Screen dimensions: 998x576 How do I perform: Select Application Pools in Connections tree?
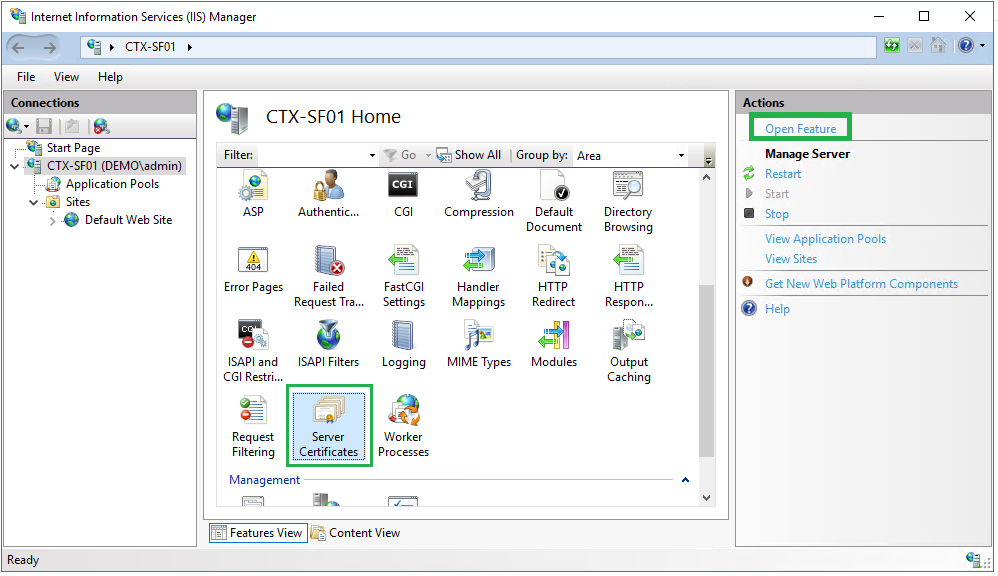point(112,184)
